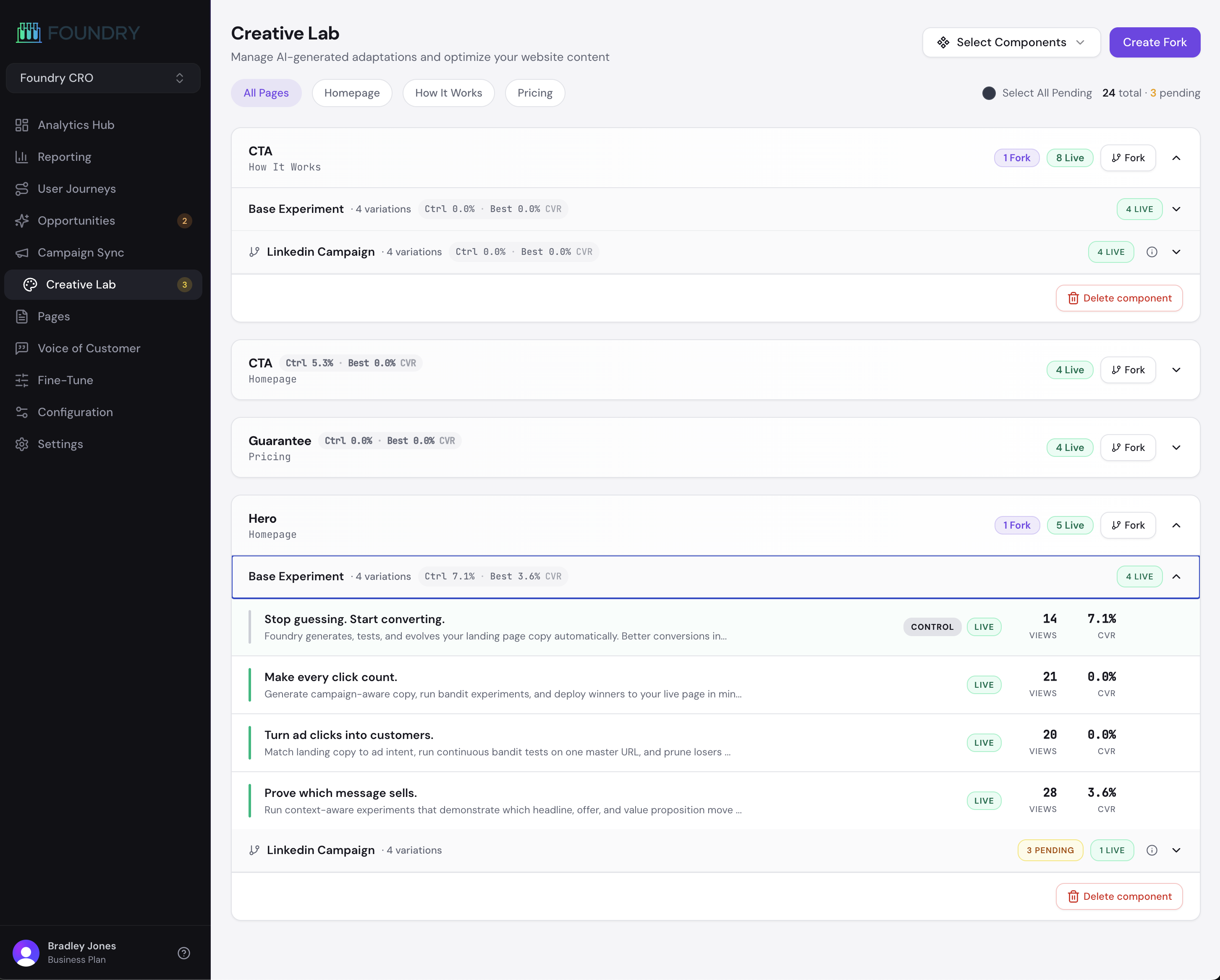Open the Pages section

coord(53,316)
